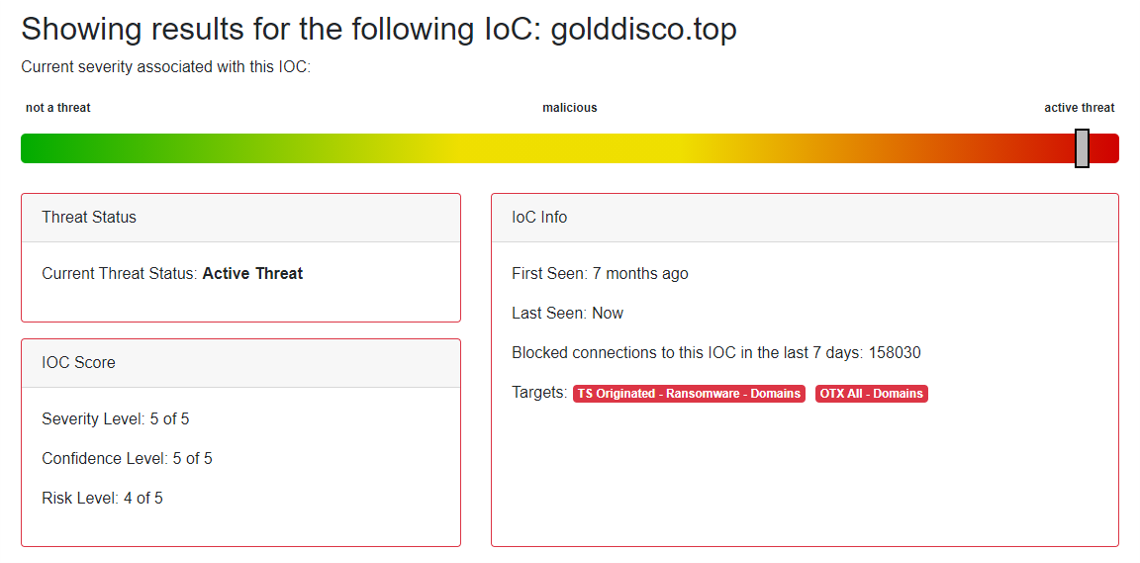Click the blocked connections count 158030
The height and width of the screenshot is (563, 1140).
(895, 353)
